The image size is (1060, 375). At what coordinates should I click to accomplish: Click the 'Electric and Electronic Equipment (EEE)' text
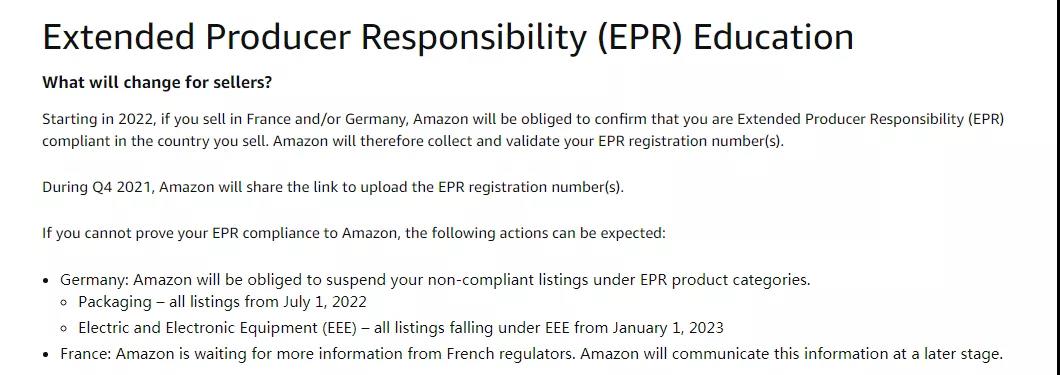pos(218,328)
